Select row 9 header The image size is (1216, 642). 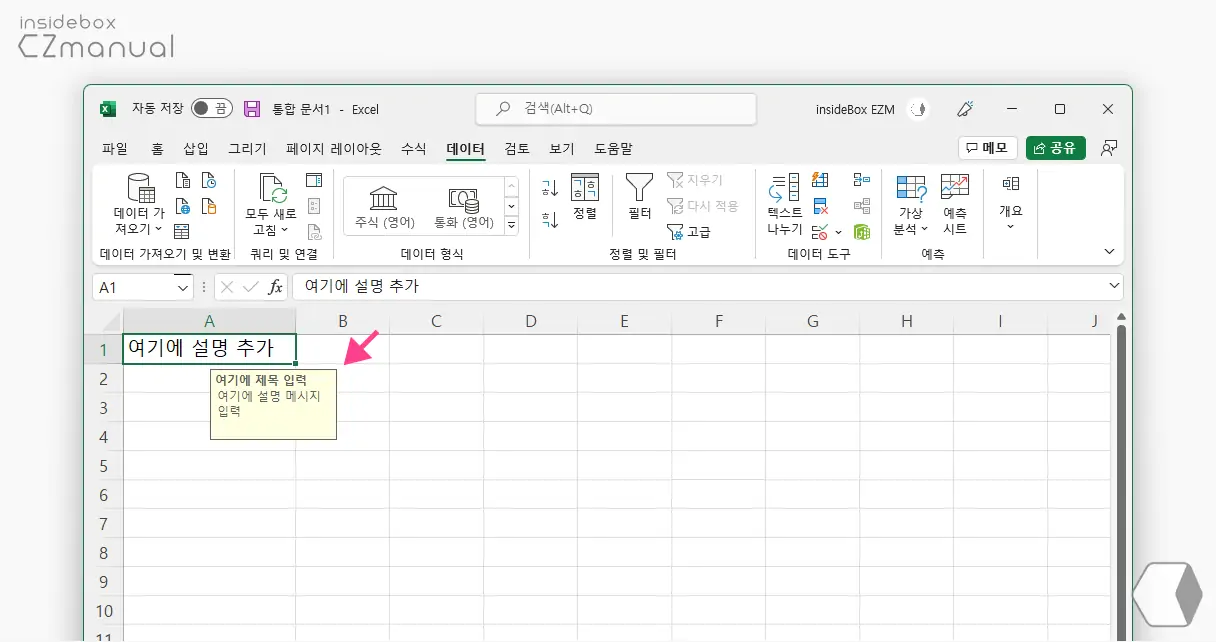point(103,582)
